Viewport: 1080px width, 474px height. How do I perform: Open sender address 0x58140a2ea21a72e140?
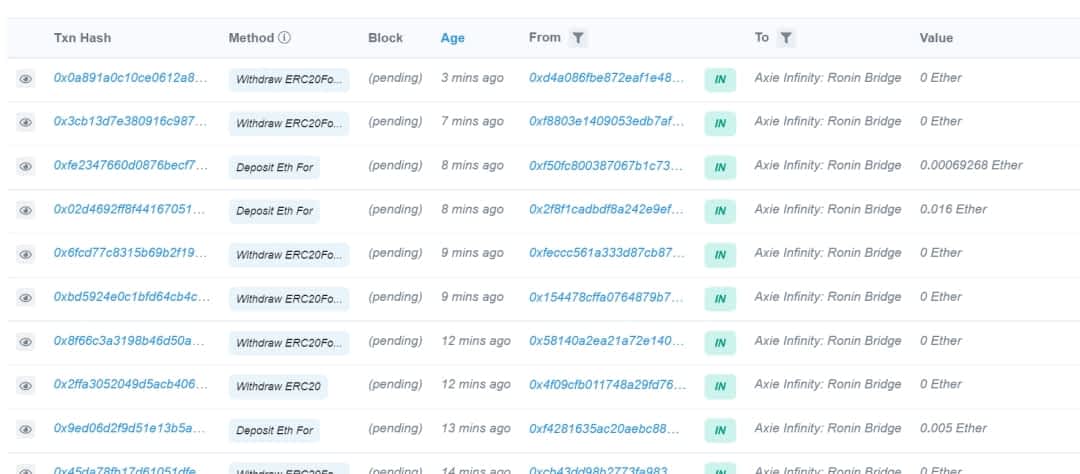(x=606, y=341)
